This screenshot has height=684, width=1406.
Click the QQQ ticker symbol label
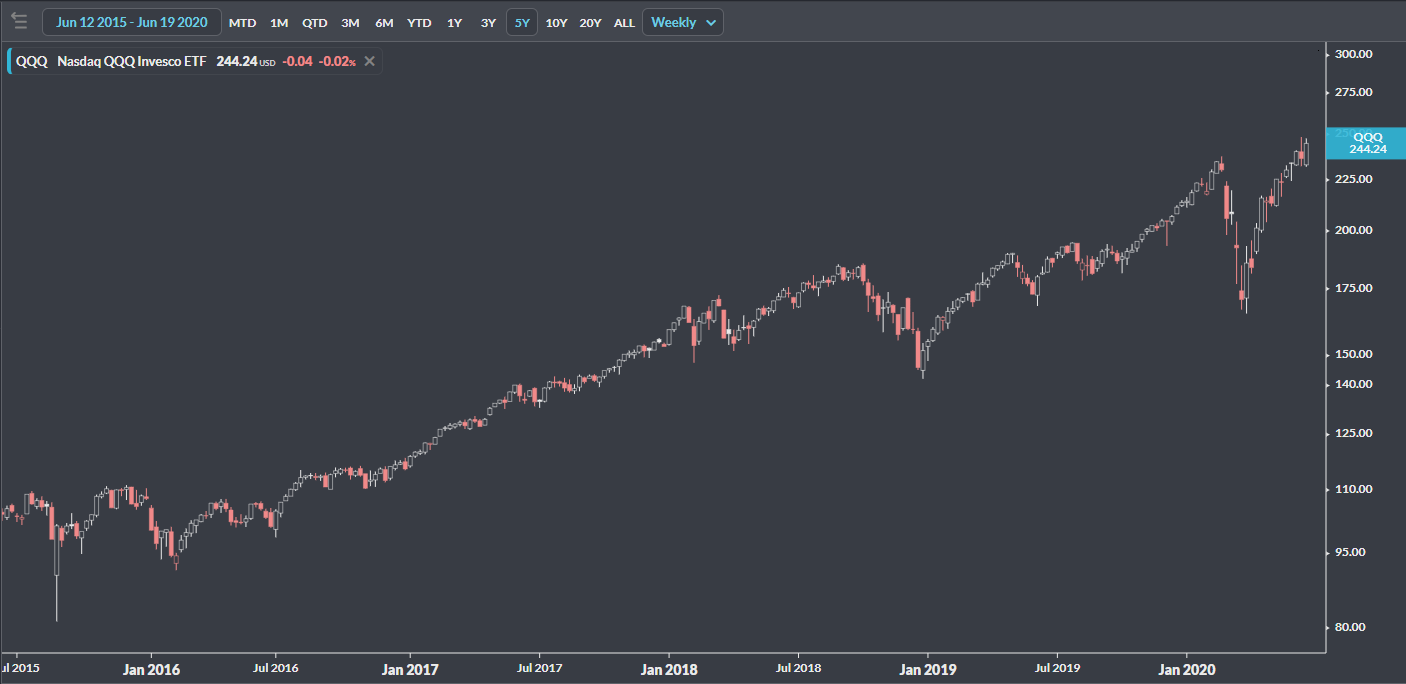point(31,61)
